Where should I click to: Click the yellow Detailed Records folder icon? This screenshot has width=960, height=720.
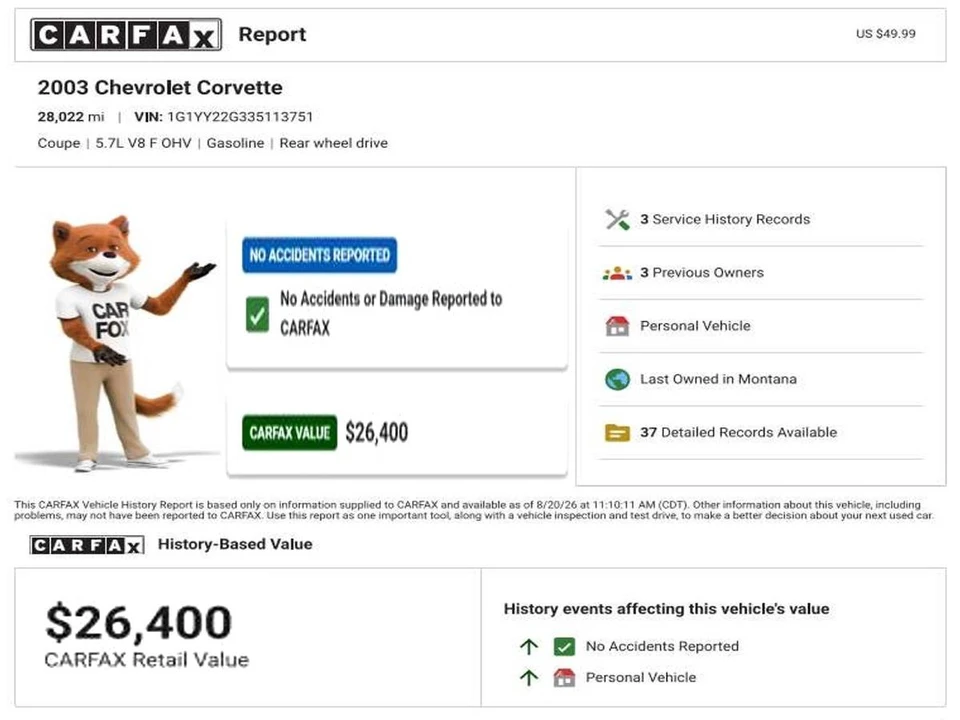point(617,433)
